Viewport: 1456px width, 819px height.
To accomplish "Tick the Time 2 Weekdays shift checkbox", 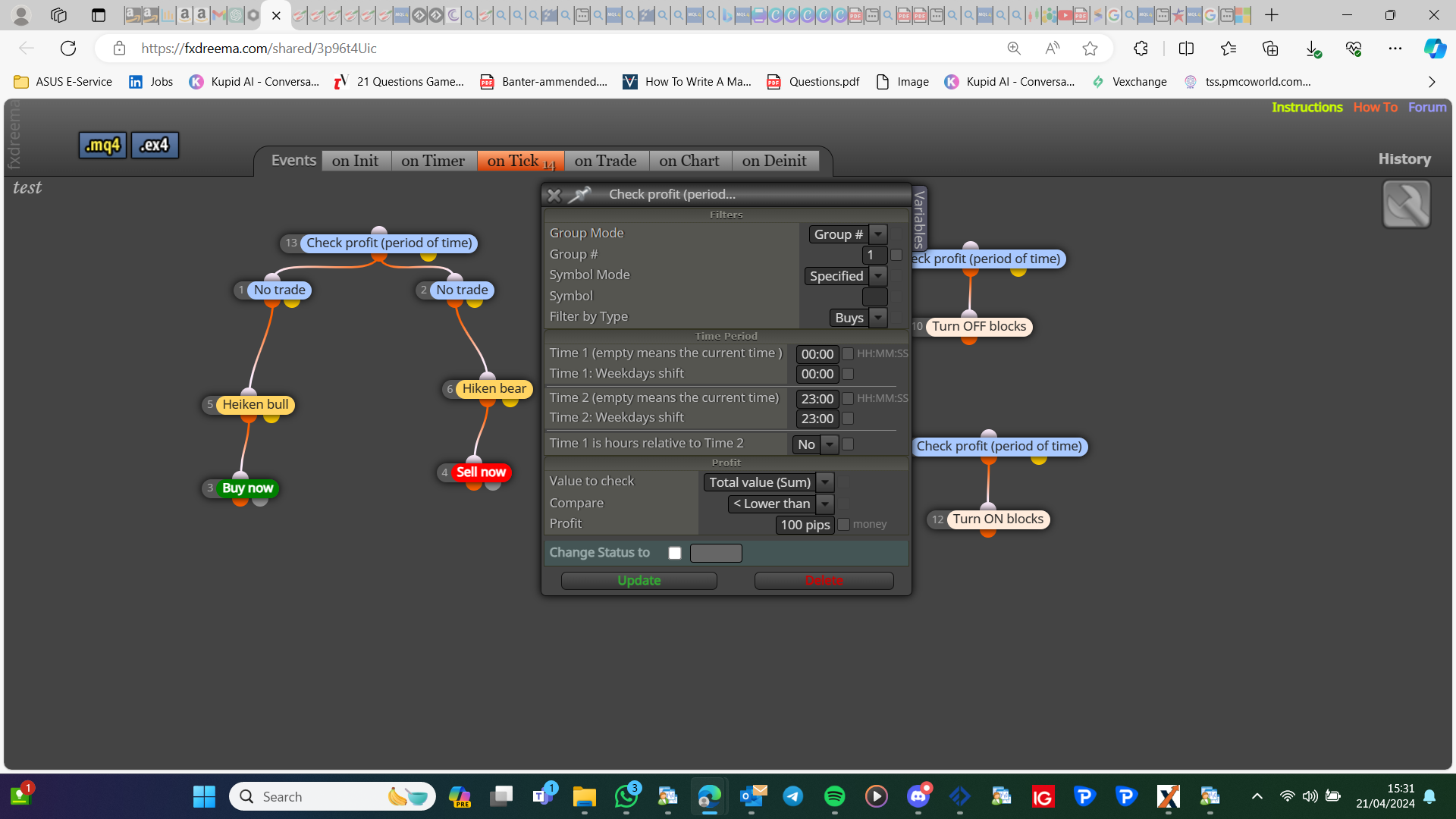I will (x=848, y=418).
